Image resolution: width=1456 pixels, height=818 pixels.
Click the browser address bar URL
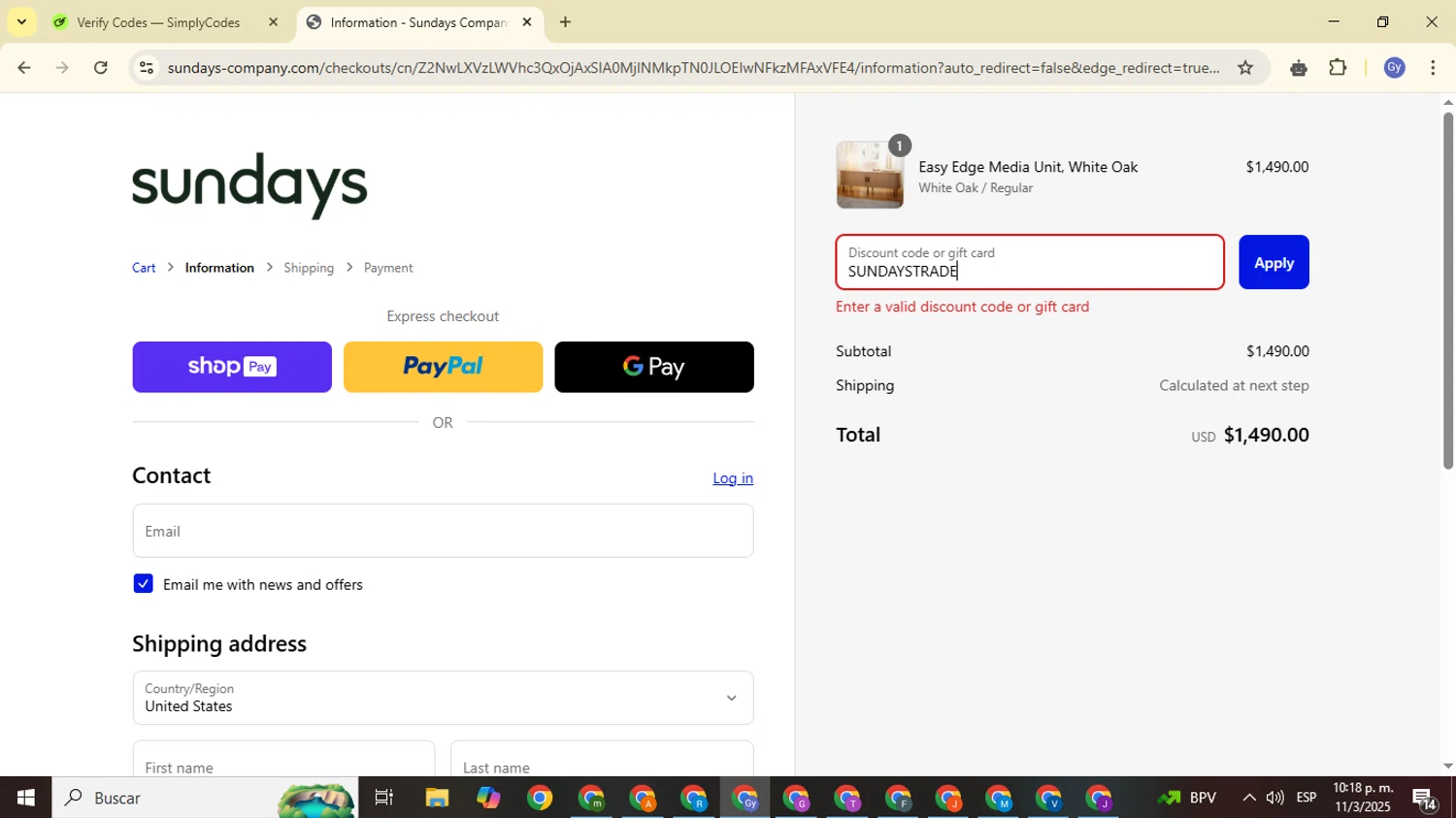693,68
